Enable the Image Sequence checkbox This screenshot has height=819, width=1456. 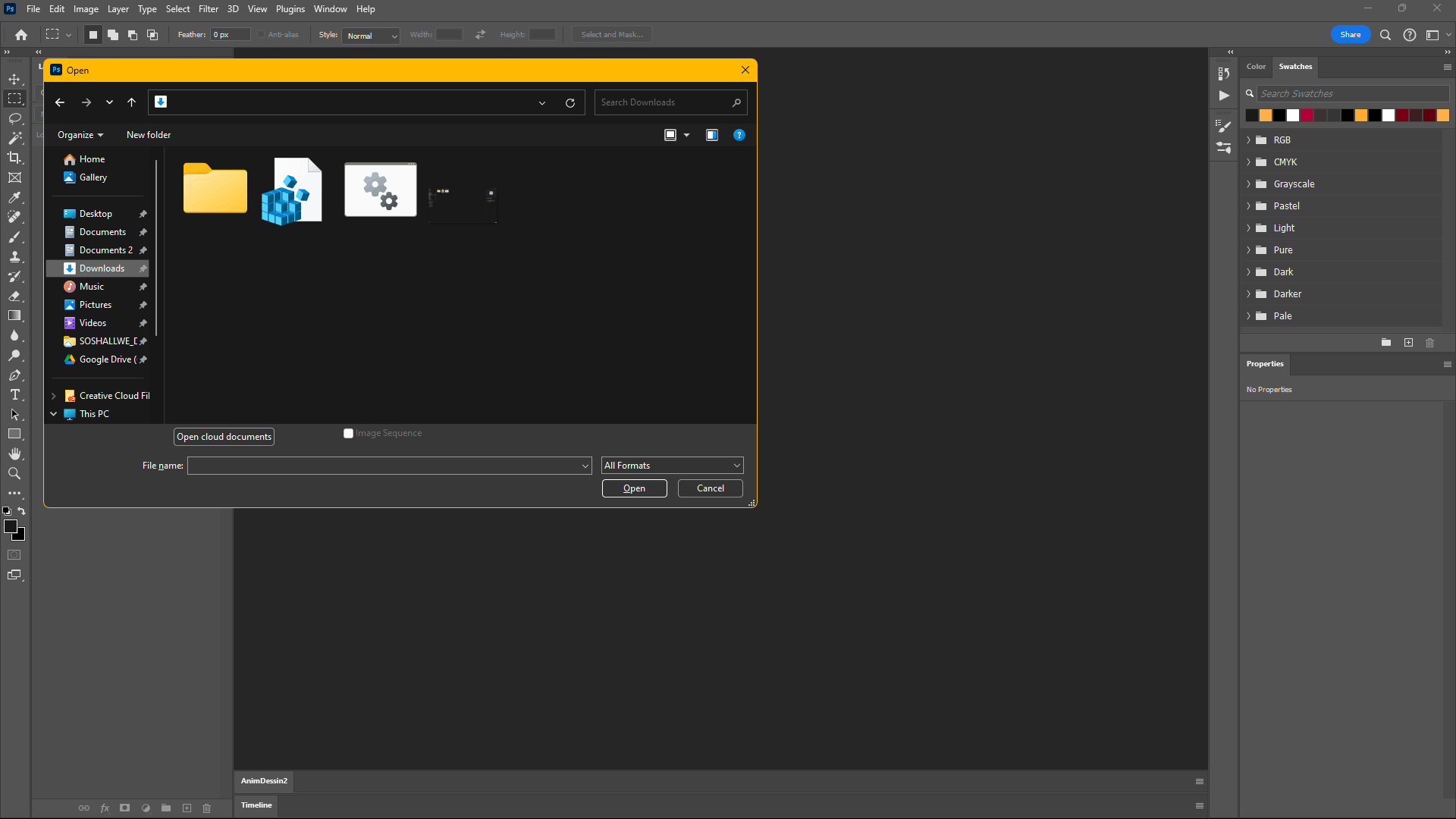[348, 433]
